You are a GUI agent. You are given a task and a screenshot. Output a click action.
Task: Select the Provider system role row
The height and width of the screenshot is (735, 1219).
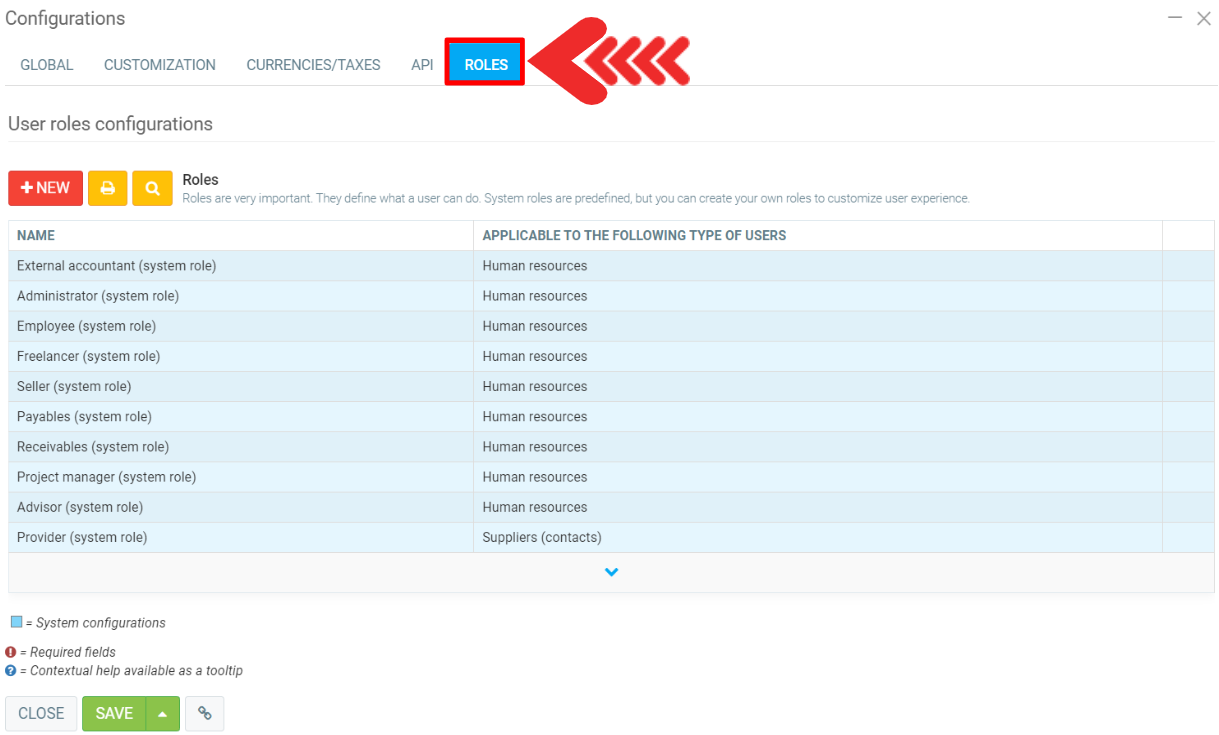tap(82, 537)
